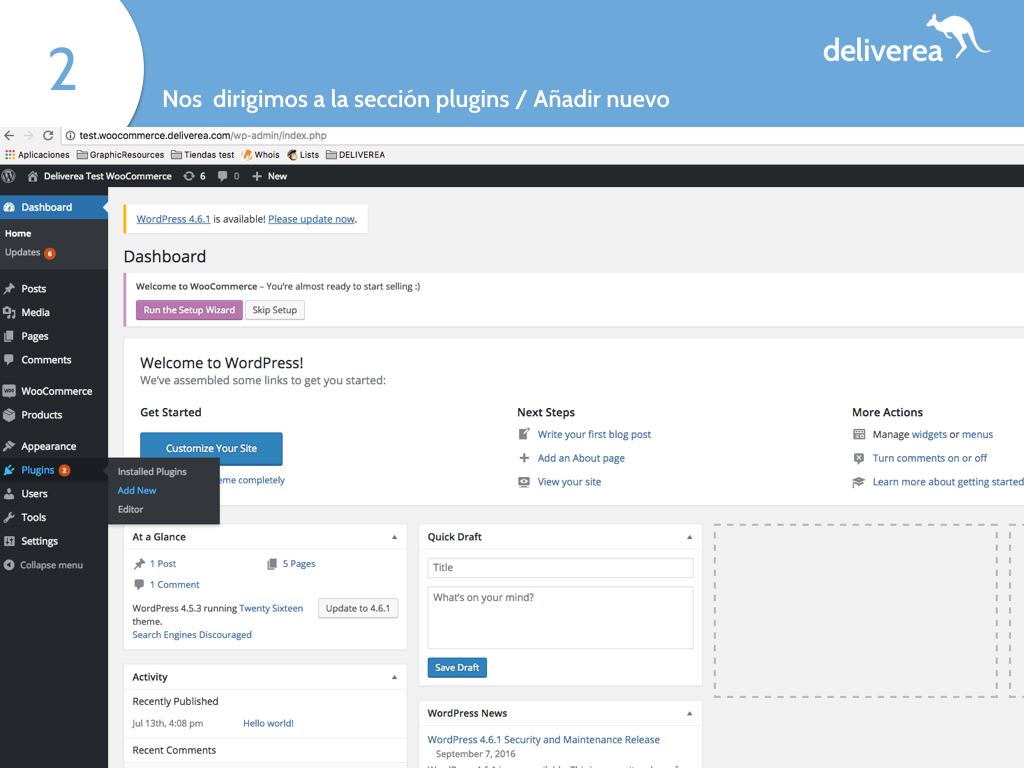Click the home icon next to Deliverea Test WooCommerce

point(32,176)
